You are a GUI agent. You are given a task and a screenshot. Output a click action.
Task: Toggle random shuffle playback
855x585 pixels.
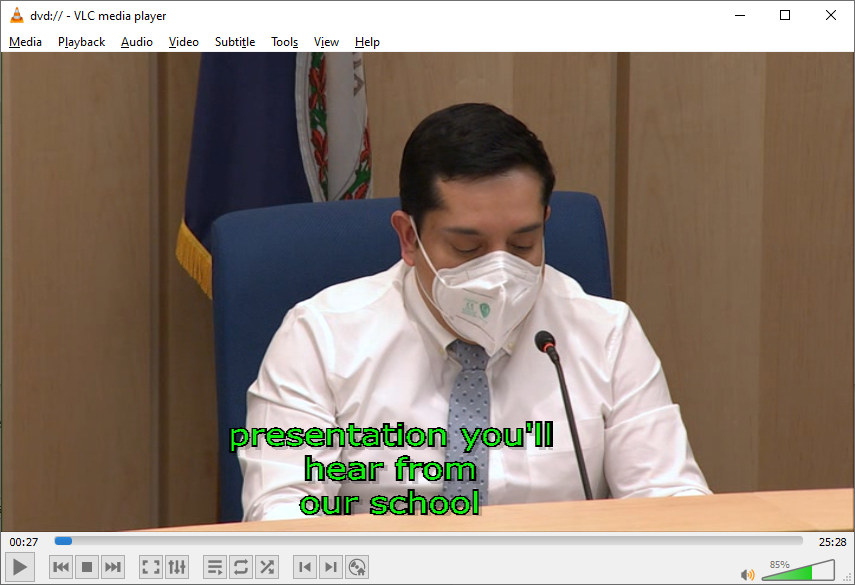tap(267, 567)
